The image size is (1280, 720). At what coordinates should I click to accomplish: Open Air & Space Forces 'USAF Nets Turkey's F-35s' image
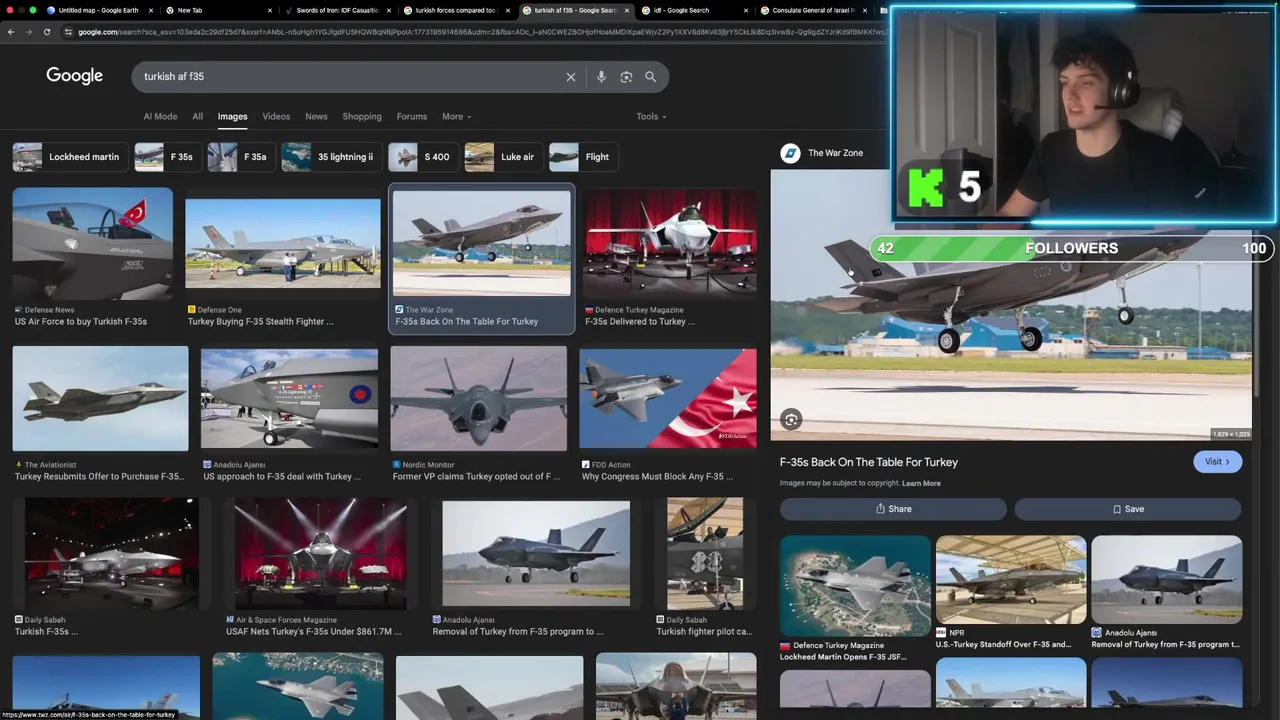320,553
